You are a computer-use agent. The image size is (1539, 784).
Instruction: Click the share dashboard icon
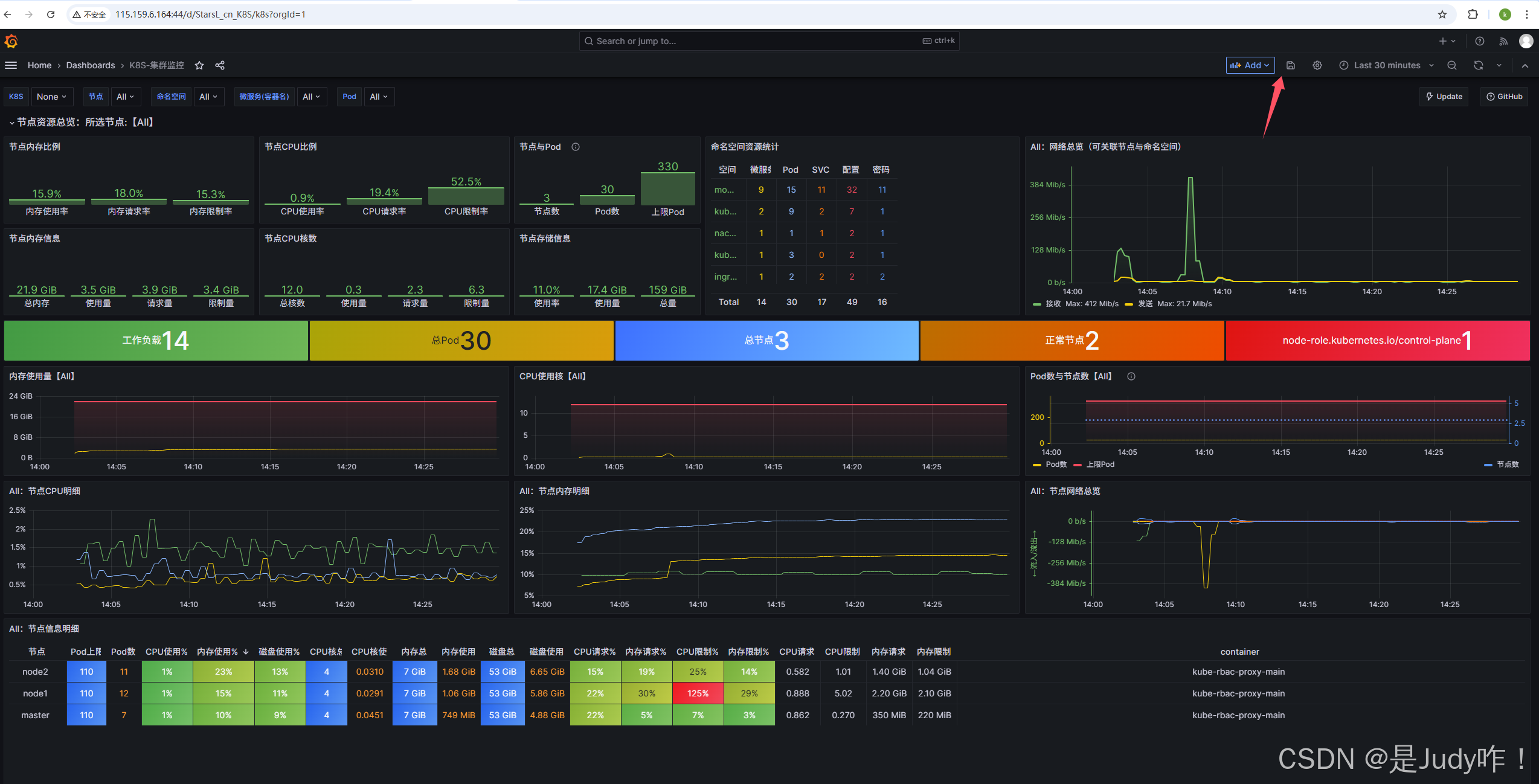click(x=220, y=65)
